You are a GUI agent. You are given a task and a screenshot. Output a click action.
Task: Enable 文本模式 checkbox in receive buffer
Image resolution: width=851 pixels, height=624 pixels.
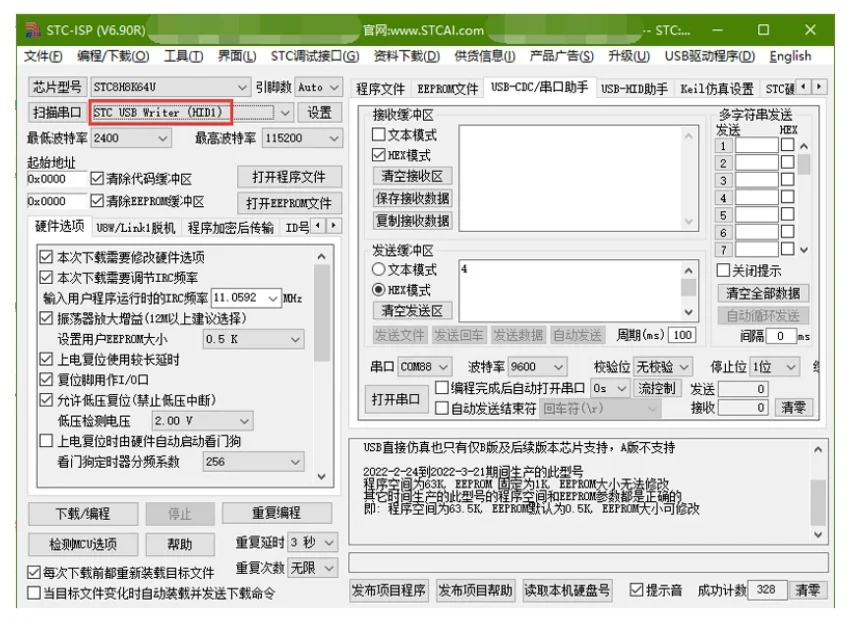[x=379, y=134]
